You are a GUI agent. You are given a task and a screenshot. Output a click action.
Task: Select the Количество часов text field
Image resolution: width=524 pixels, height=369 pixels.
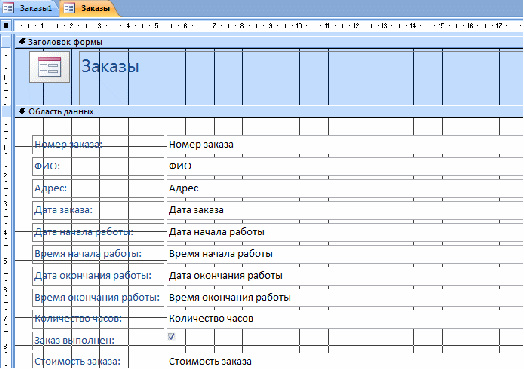point(345,319)
